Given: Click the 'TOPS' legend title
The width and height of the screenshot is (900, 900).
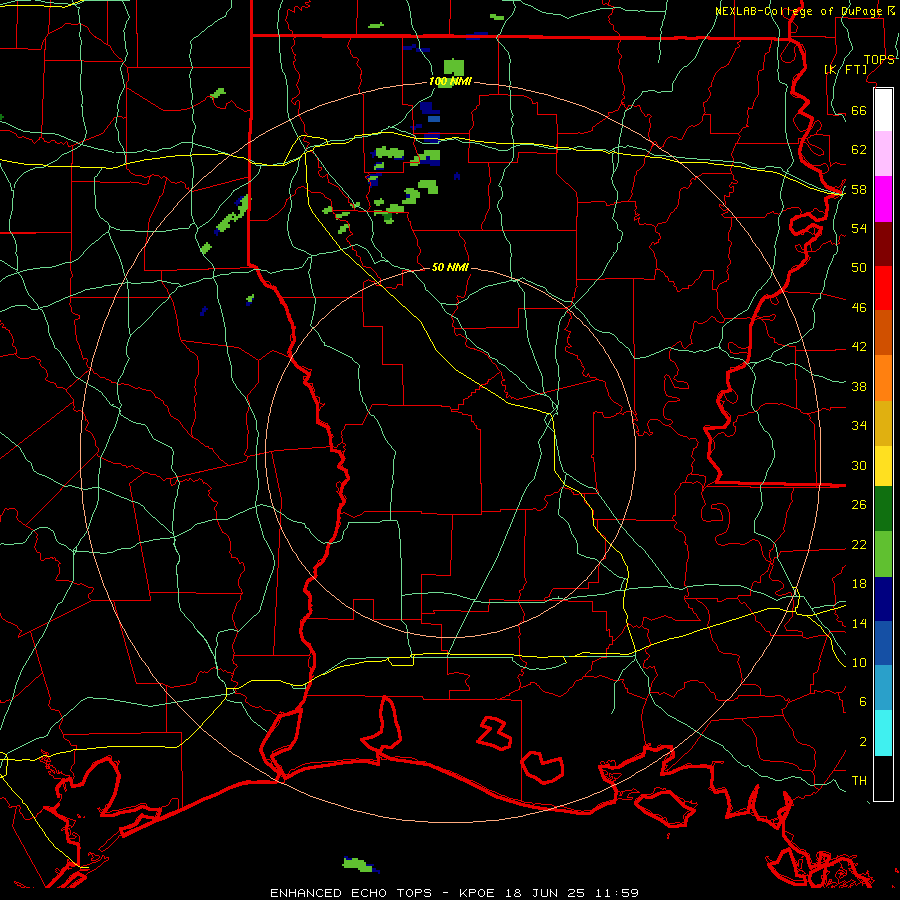Looking at the screenshot, I should click(879, 60).
